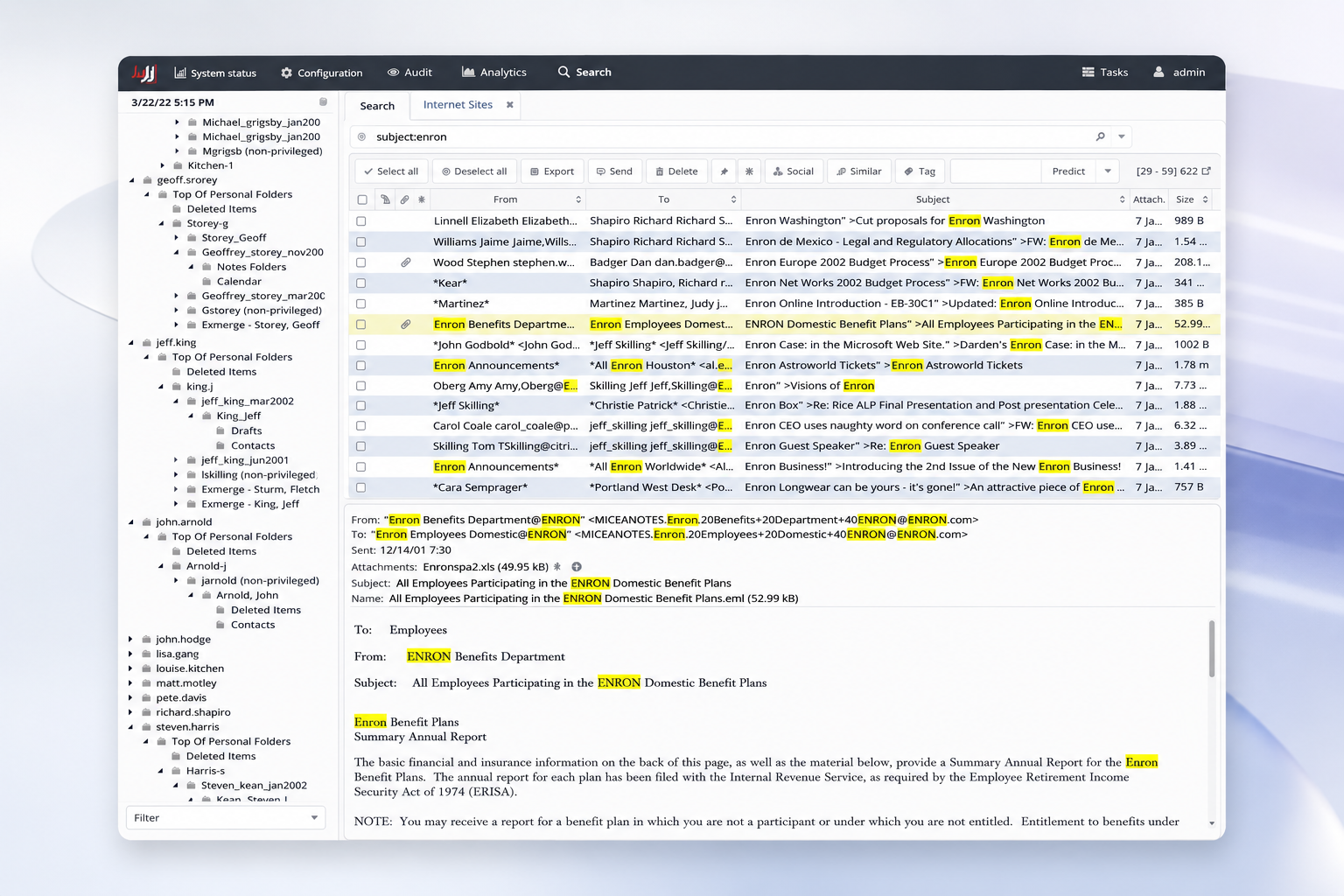Image resolution: width=1344 pixels, height=896 pixels.
Task: Close the Internet Sites tab
Action: (x=509, y=105)
